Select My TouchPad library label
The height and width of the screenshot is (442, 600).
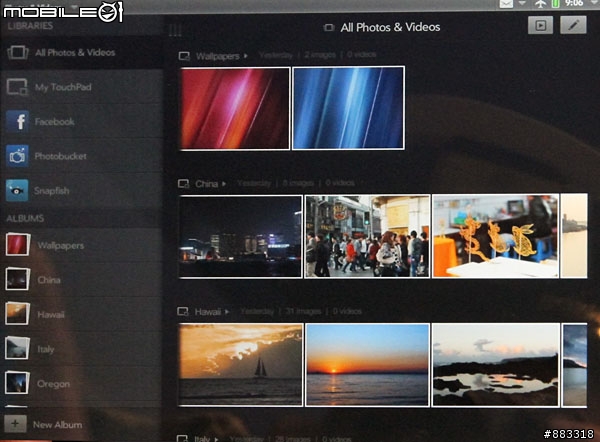pos(63,87)
